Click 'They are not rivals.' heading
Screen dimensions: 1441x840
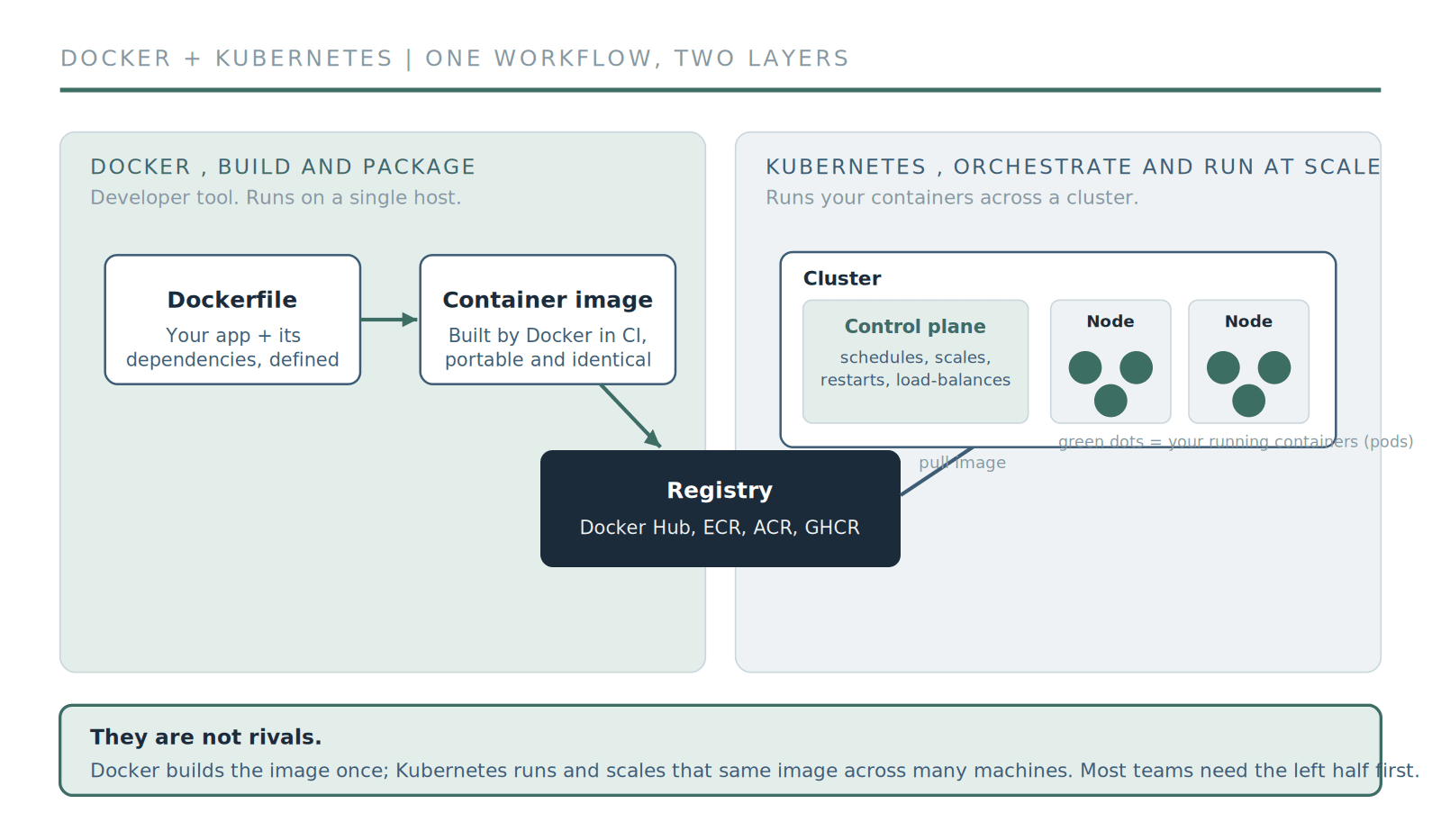point(205,737)
